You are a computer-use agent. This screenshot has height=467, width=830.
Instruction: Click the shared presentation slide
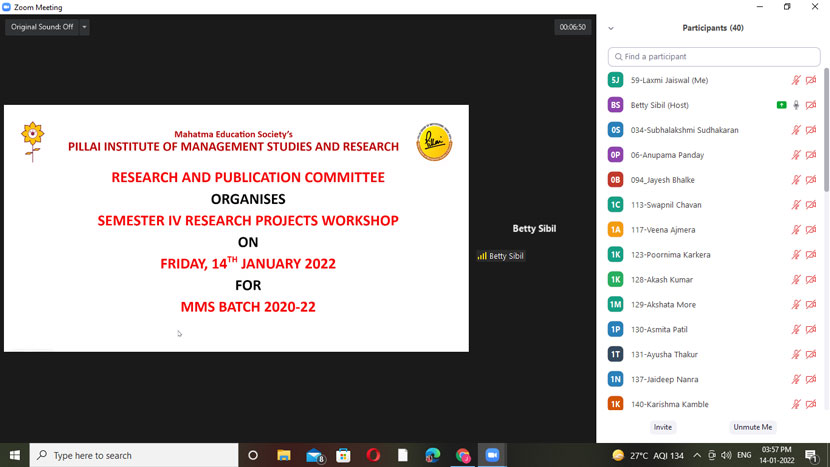point(236,228)
